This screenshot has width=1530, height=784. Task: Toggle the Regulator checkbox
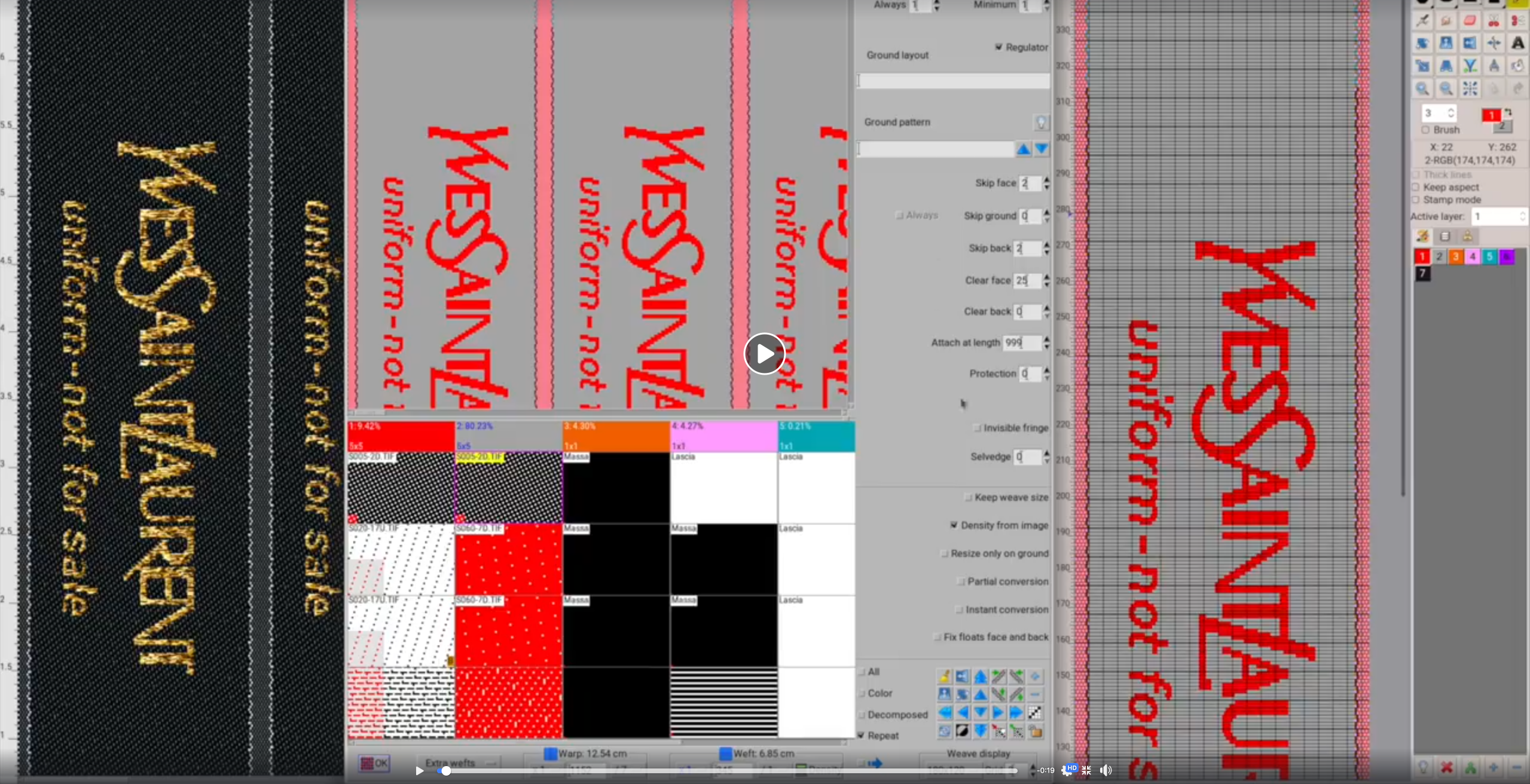[998, 47]
